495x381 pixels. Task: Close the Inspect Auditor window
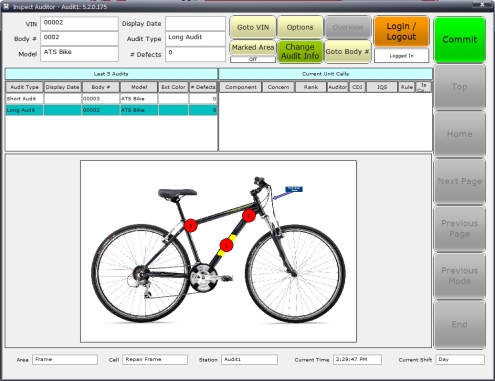(482, 4)
